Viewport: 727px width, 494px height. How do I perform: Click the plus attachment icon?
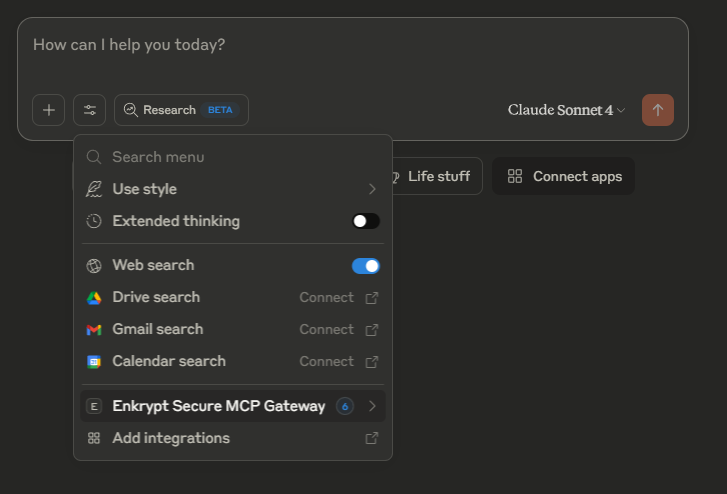[48, 110]
